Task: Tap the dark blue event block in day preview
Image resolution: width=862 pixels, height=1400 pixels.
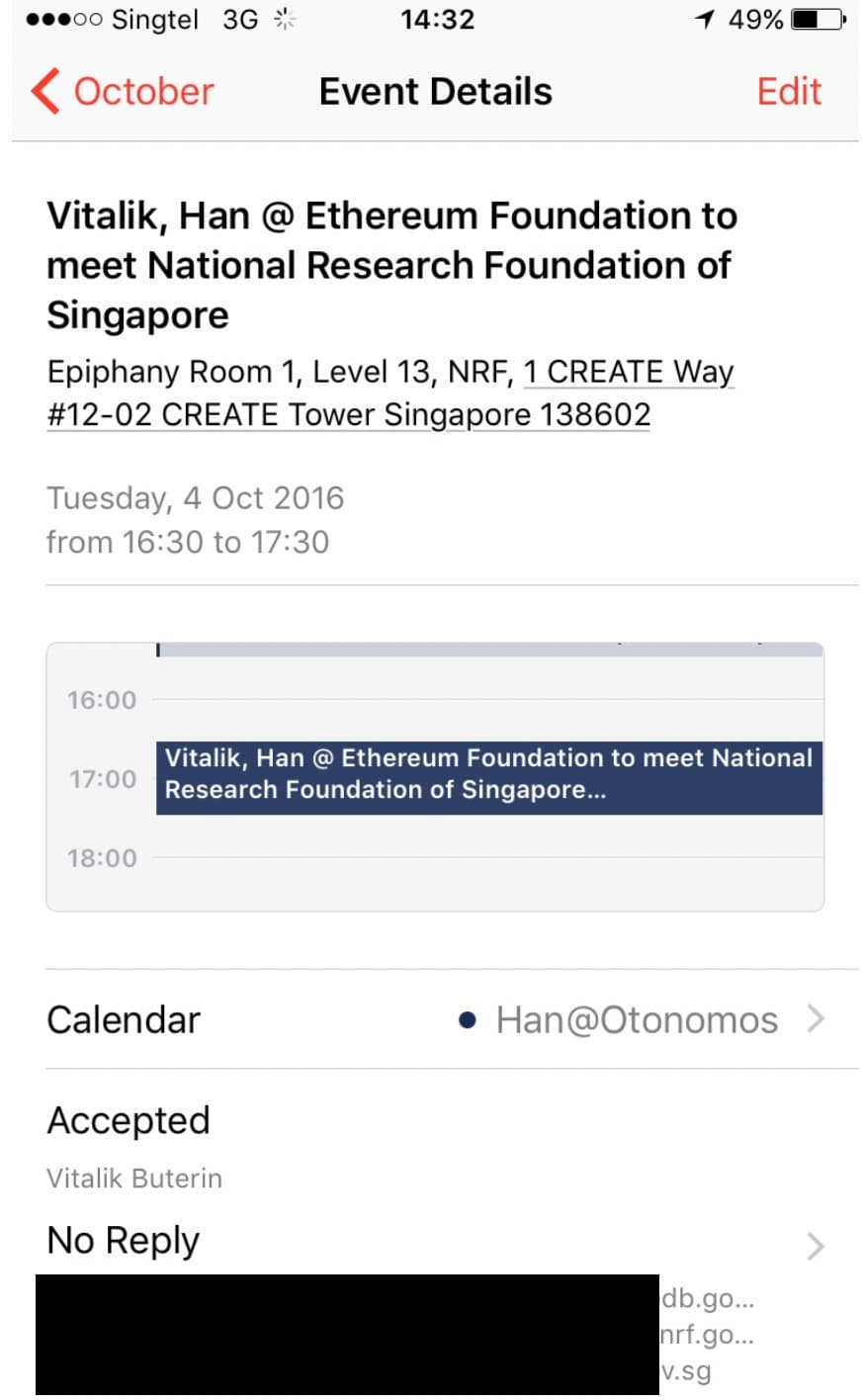Action: tap(489, 778)
